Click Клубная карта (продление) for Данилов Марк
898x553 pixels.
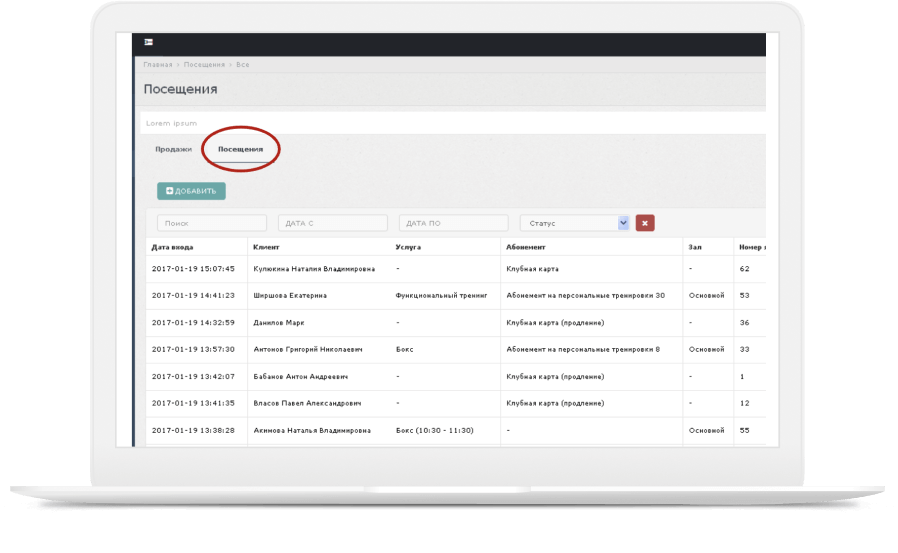click(555, 323)
